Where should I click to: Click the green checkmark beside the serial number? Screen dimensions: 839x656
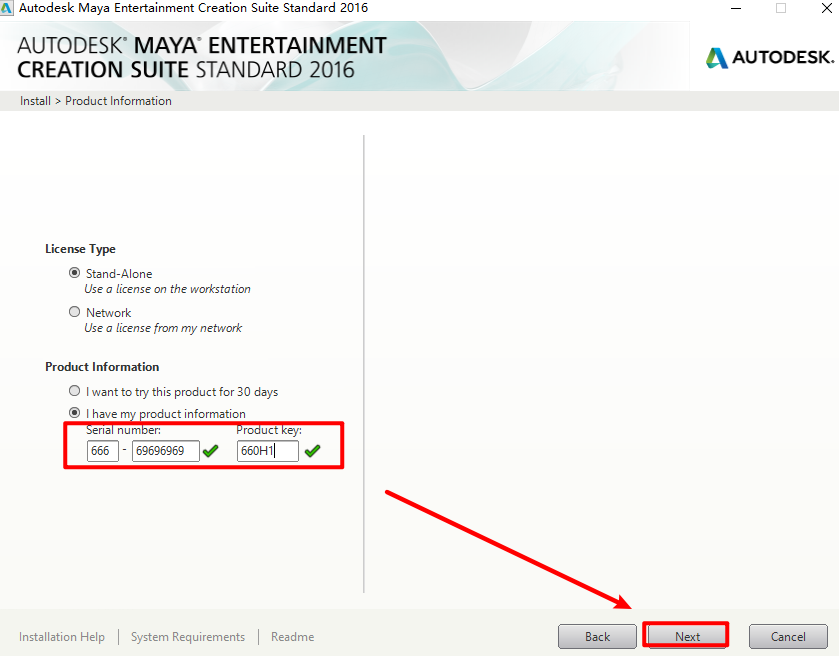(210, 451)
